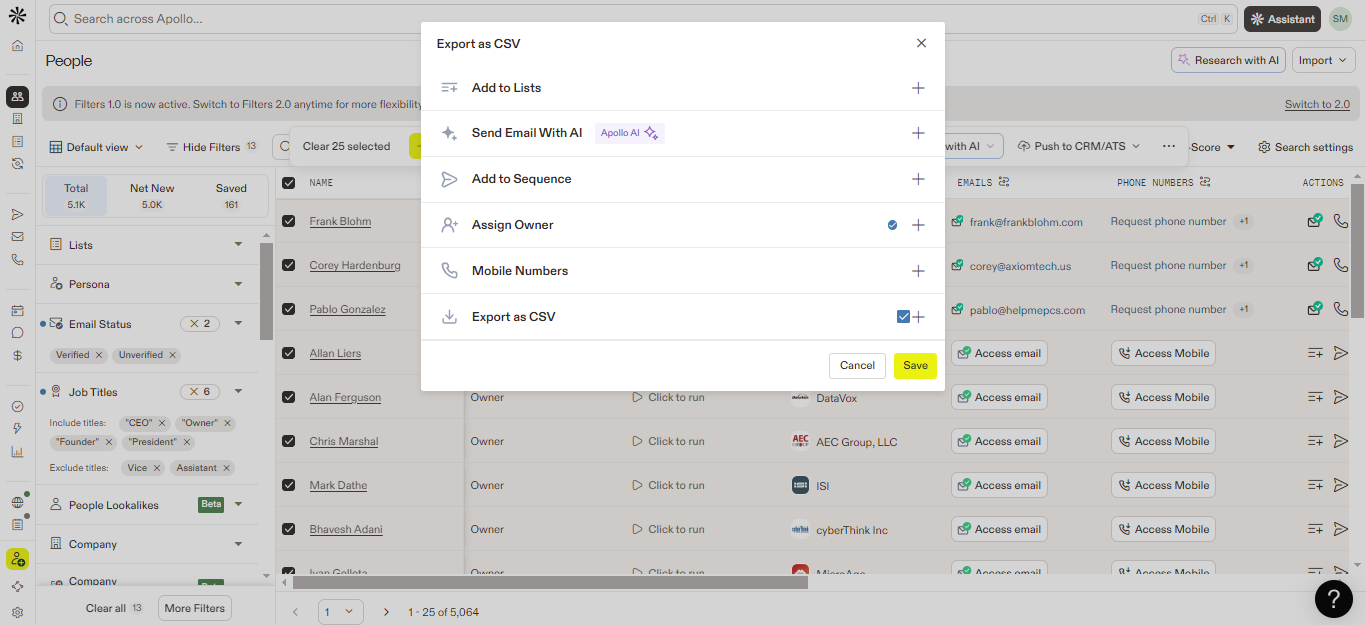Click the Save button in the dialog

(x=914, y=365)
